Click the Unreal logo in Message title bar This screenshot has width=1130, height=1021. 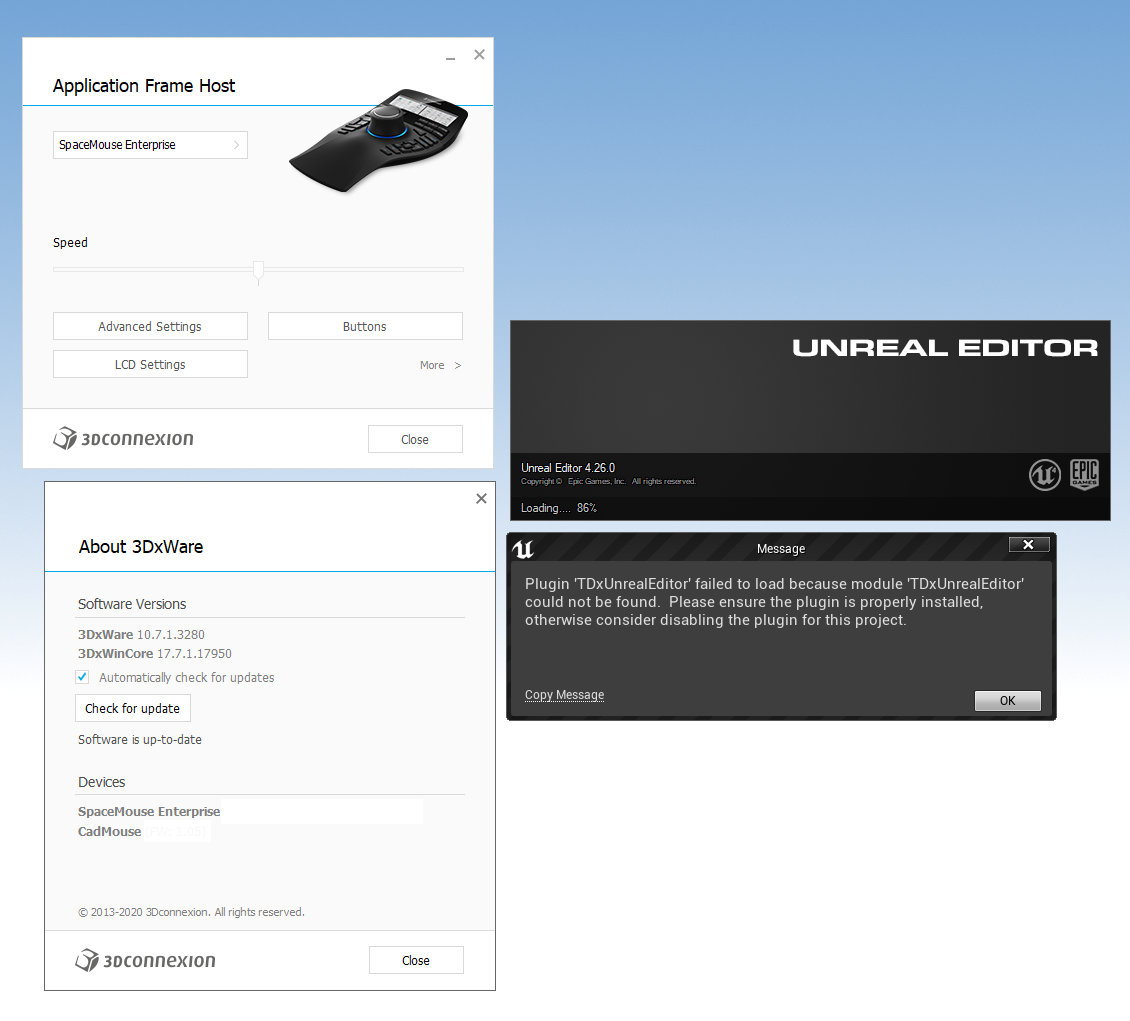(x=523, y=549)
